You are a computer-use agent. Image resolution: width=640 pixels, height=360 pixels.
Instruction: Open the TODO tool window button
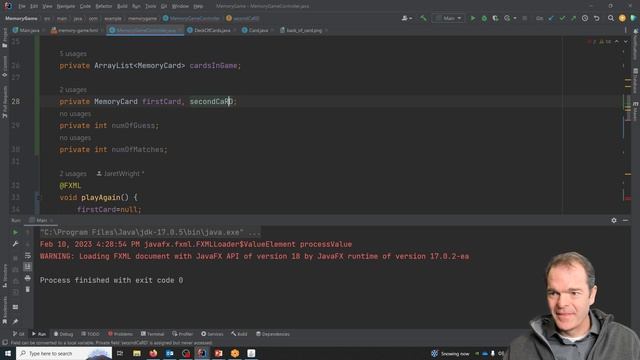tap(90, 334)
